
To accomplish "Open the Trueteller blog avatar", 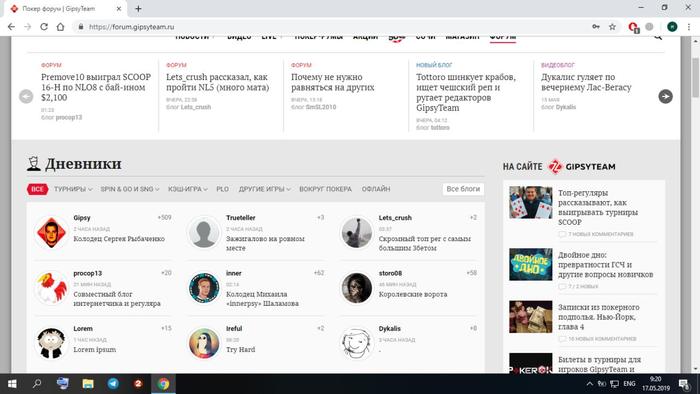I will tap(204, 232).
